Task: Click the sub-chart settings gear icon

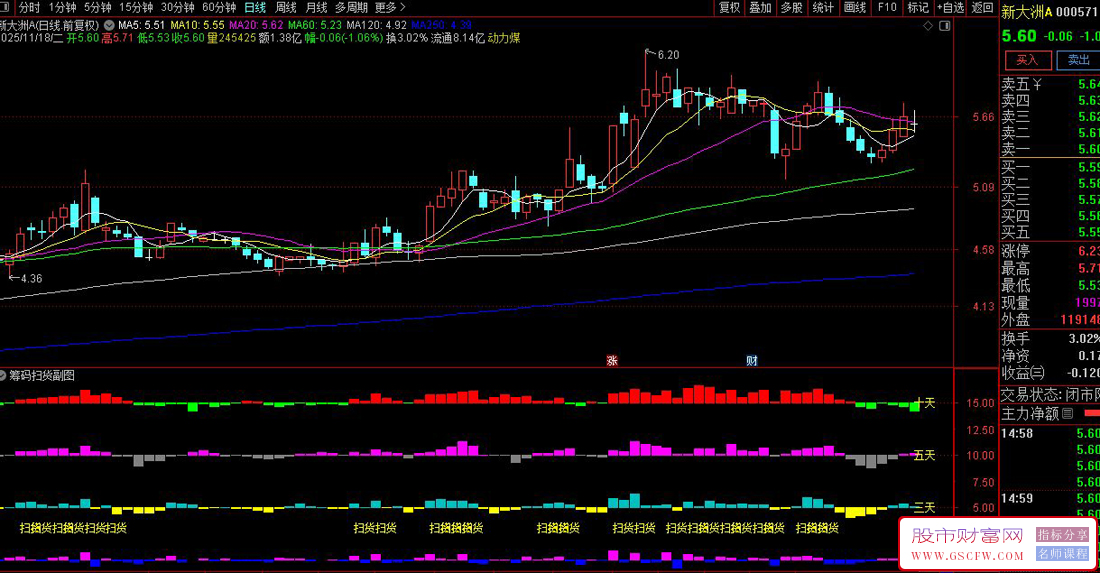Action: [x=5, y=376]
